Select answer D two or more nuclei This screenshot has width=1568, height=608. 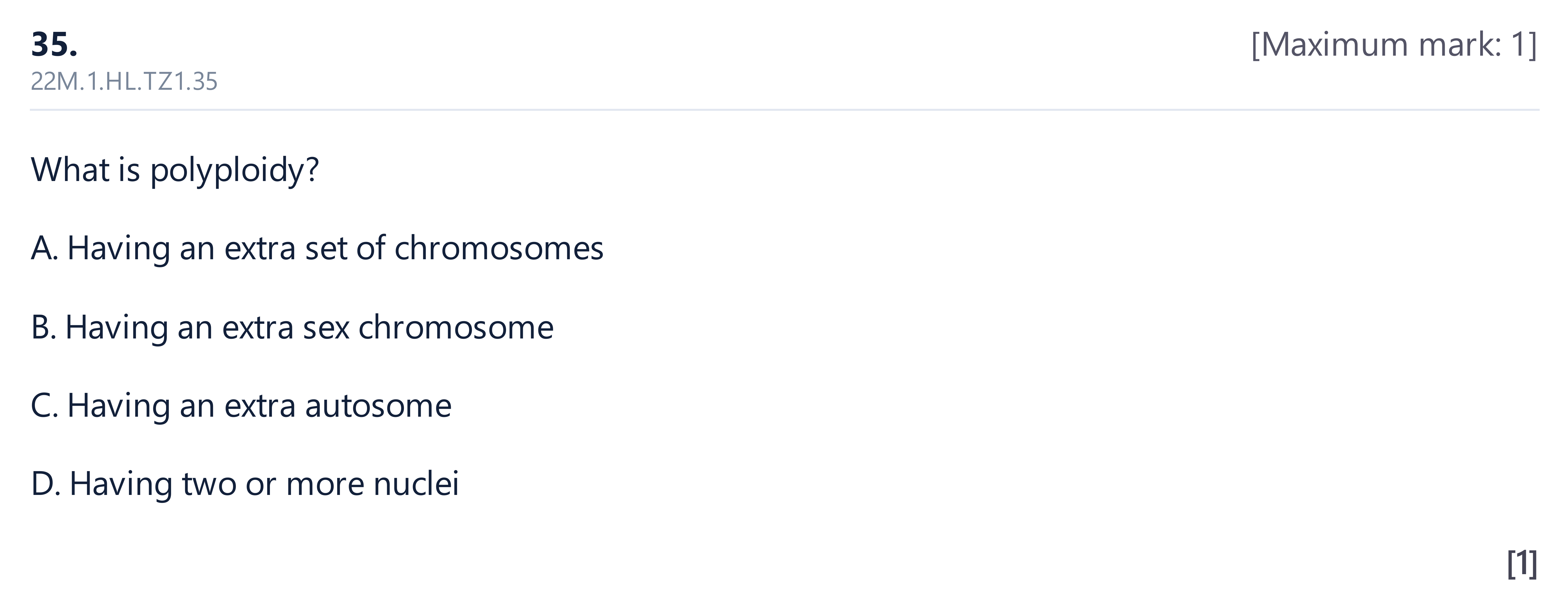pos(245,484)
